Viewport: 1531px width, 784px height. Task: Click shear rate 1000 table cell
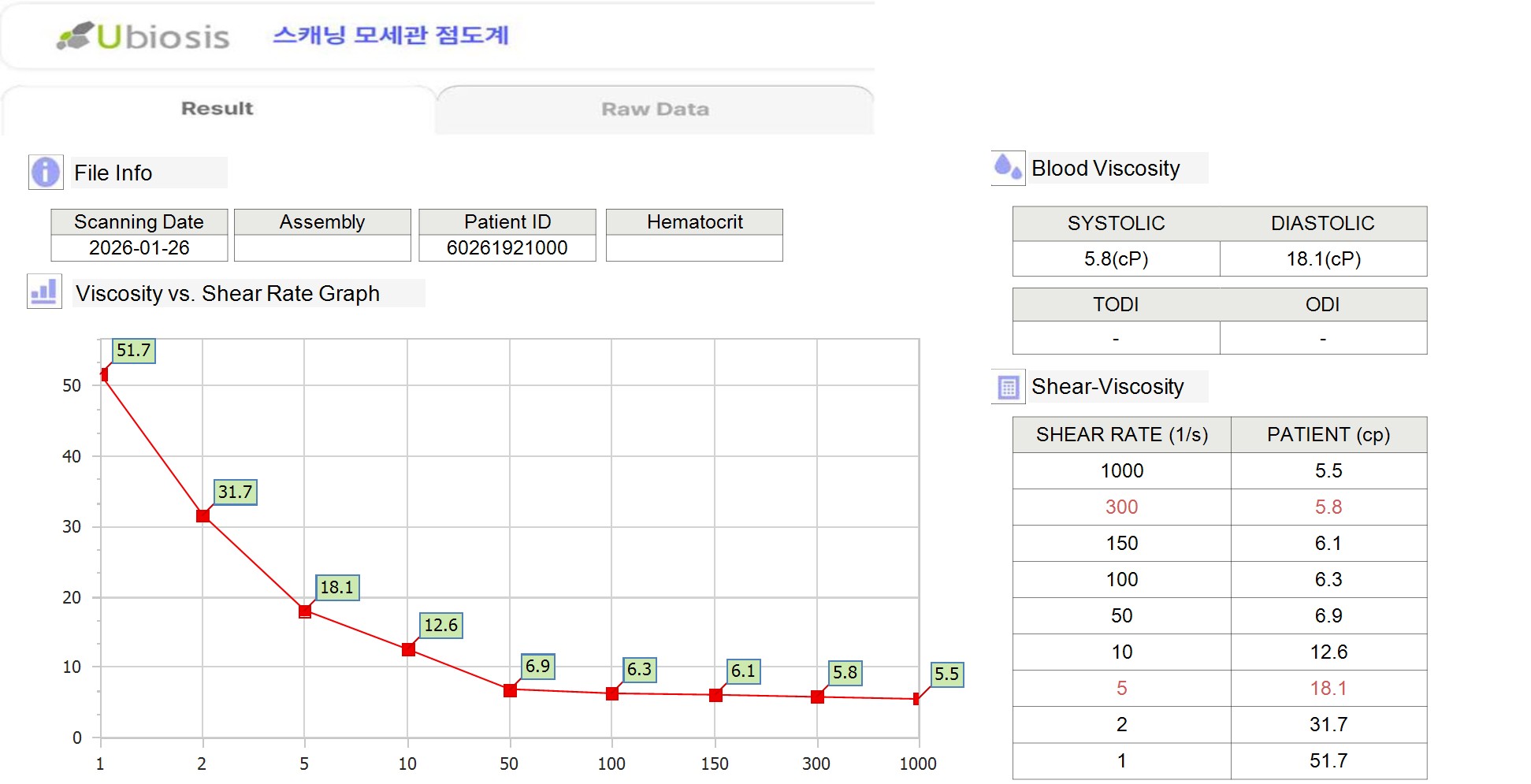1122,471
